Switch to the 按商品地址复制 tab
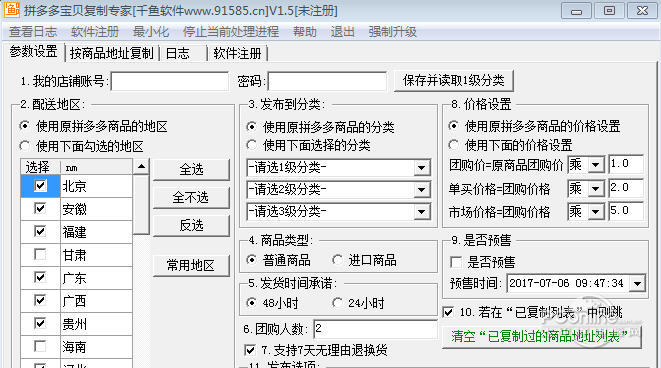Image resolution: width=661 pixels, height=368 pixels. tap(112, 54)
